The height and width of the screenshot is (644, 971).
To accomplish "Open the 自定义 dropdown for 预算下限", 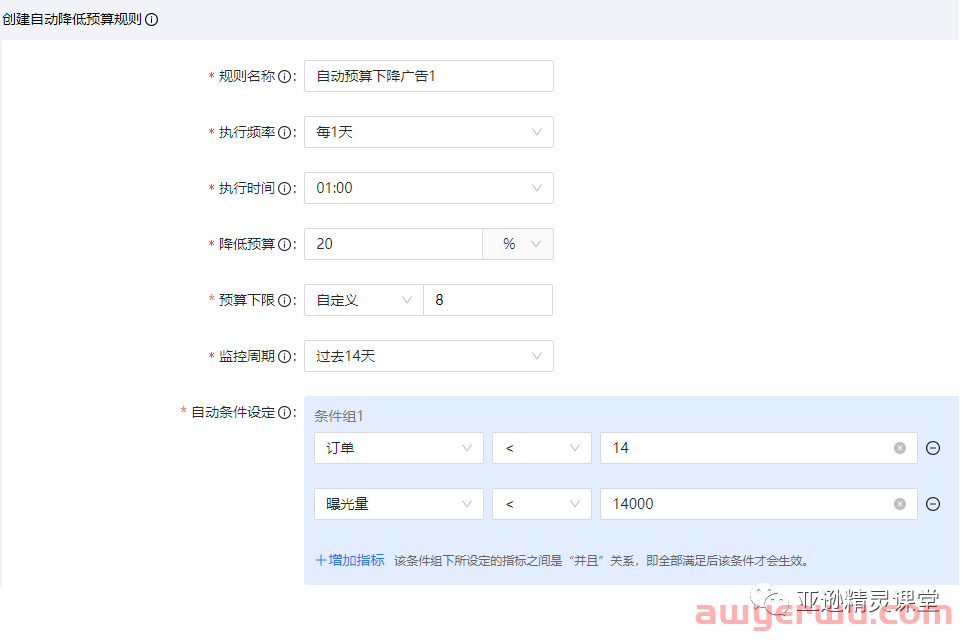I will pos(364,300).
